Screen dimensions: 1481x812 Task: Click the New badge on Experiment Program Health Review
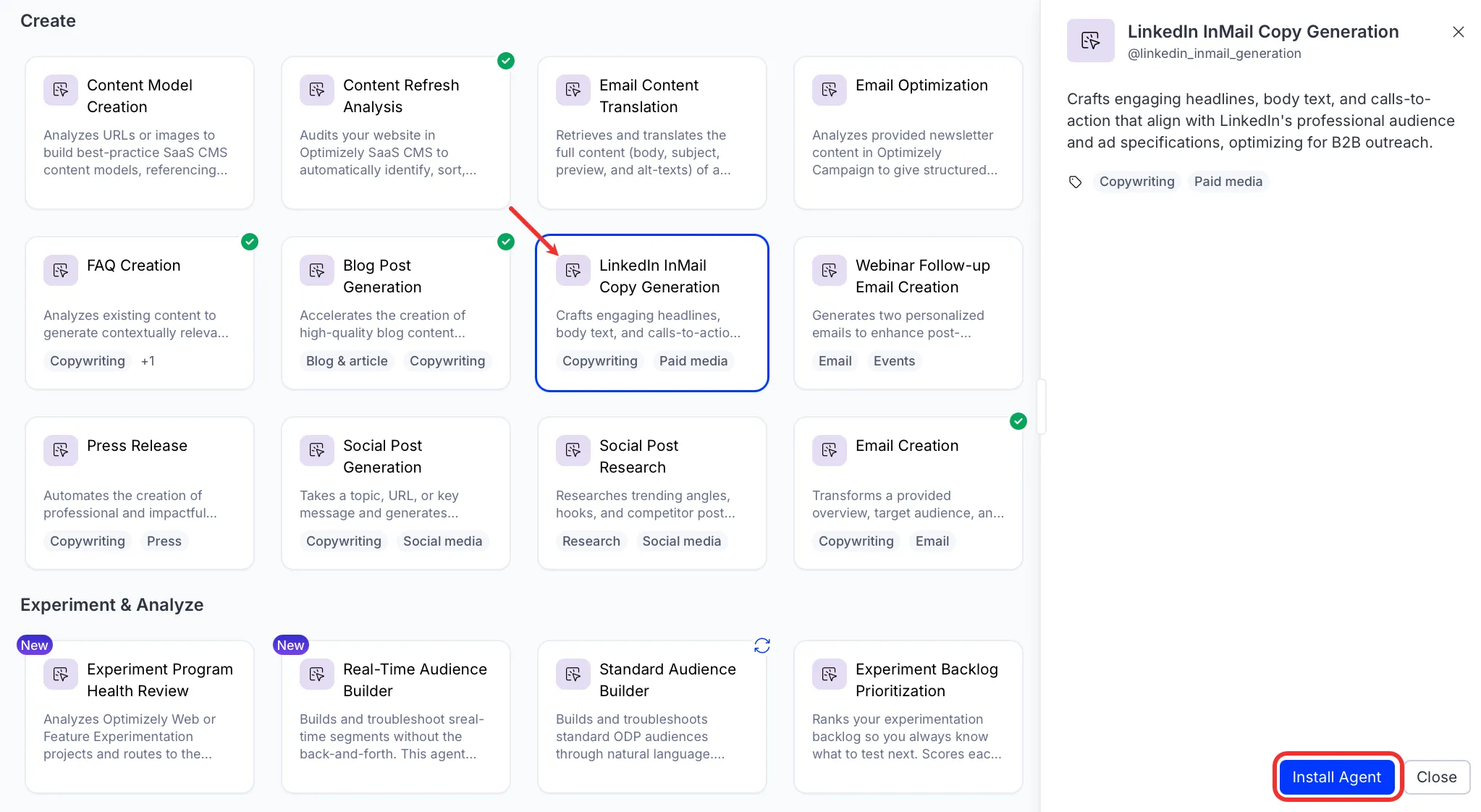coord(35,645)
